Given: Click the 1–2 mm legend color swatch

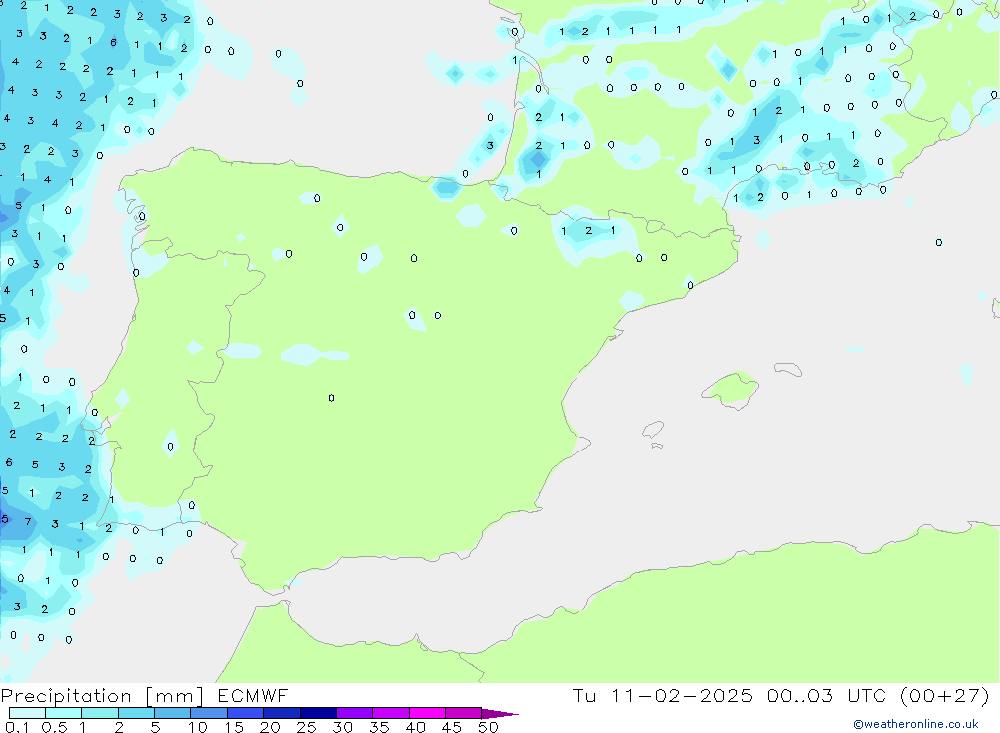Looking at the screenshot, I should pyautogui.click(x=100, y=713).
